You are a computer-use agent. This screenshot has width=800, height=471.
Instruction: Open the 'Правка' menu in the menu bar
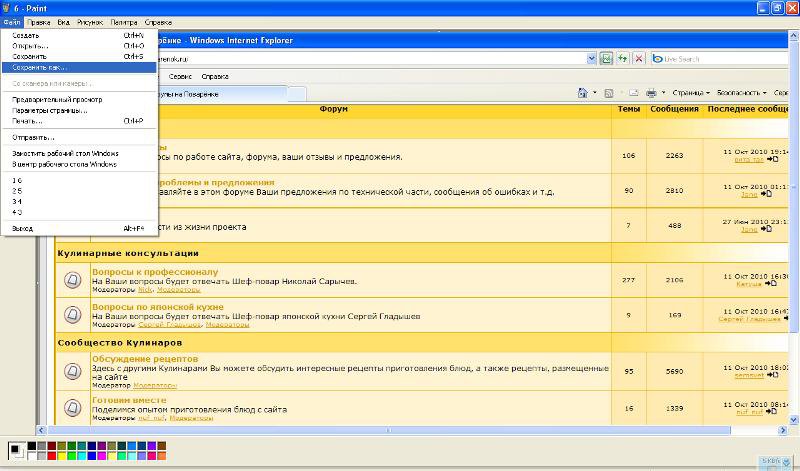pos(39,21)
